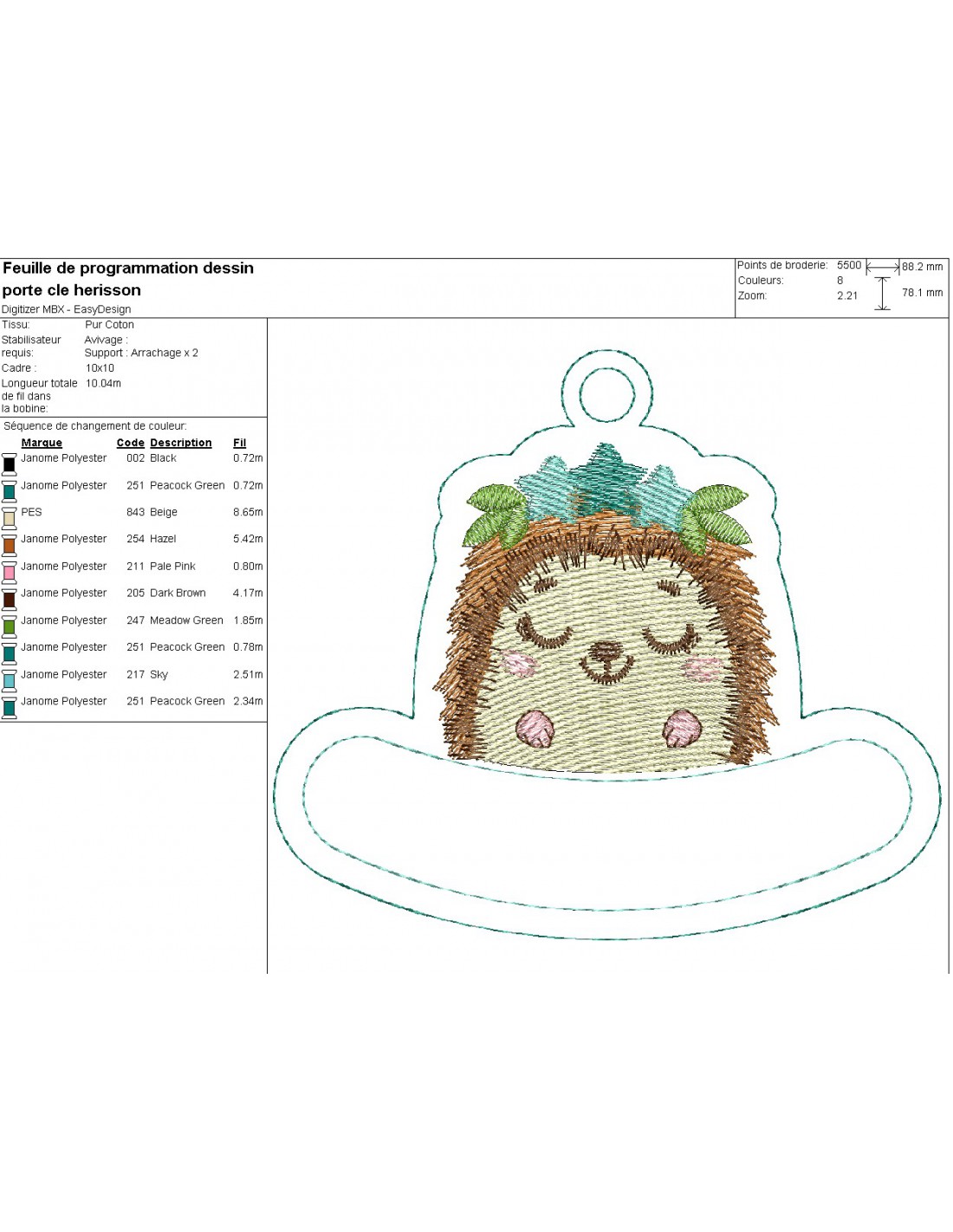Click the '205 Dark Brown' description text
The width and height of the screenshot is (953, 1232).
166,593
